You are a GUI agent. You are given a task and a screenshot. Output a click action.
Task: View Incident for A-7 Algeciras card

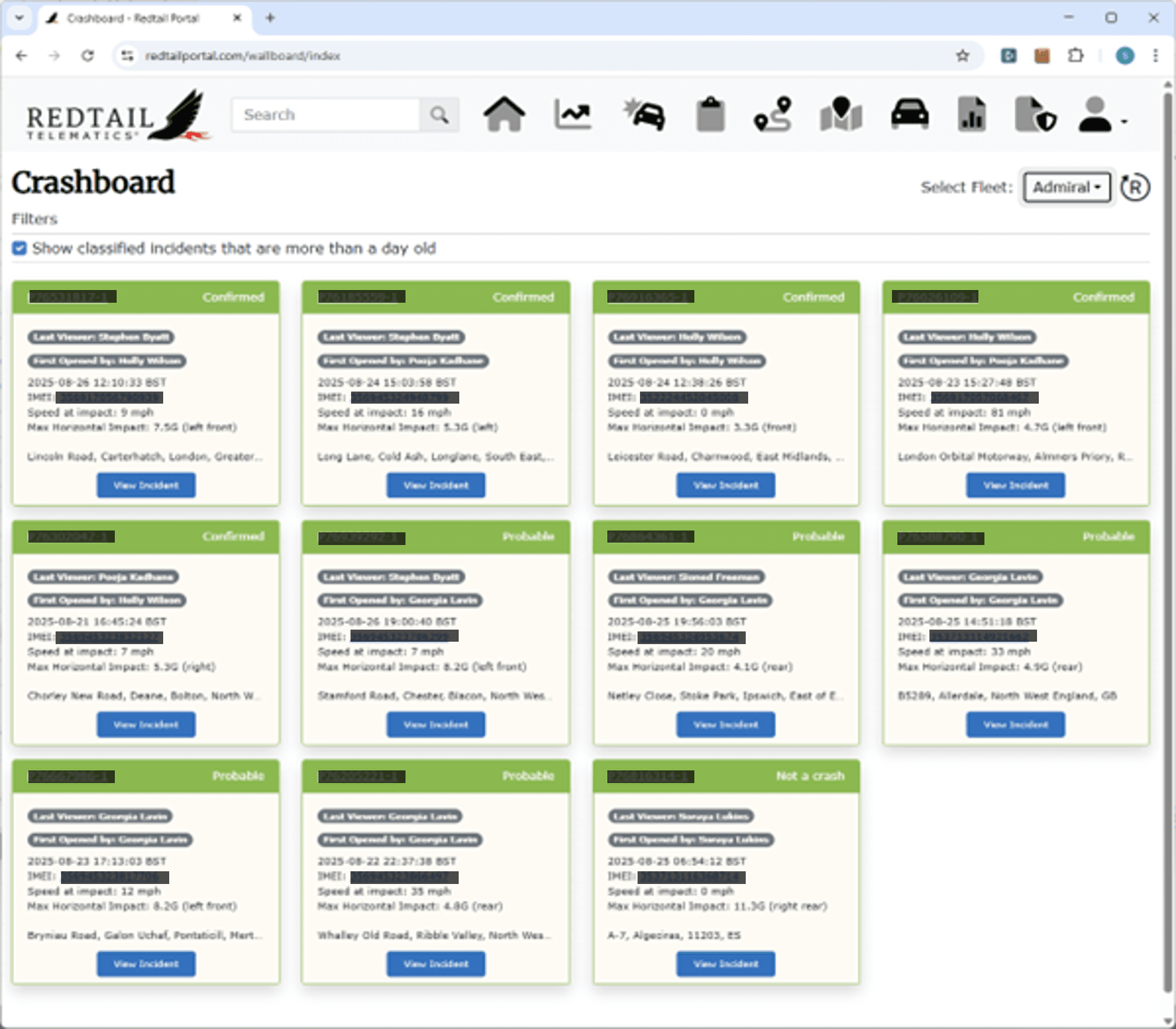click(725, 964)
